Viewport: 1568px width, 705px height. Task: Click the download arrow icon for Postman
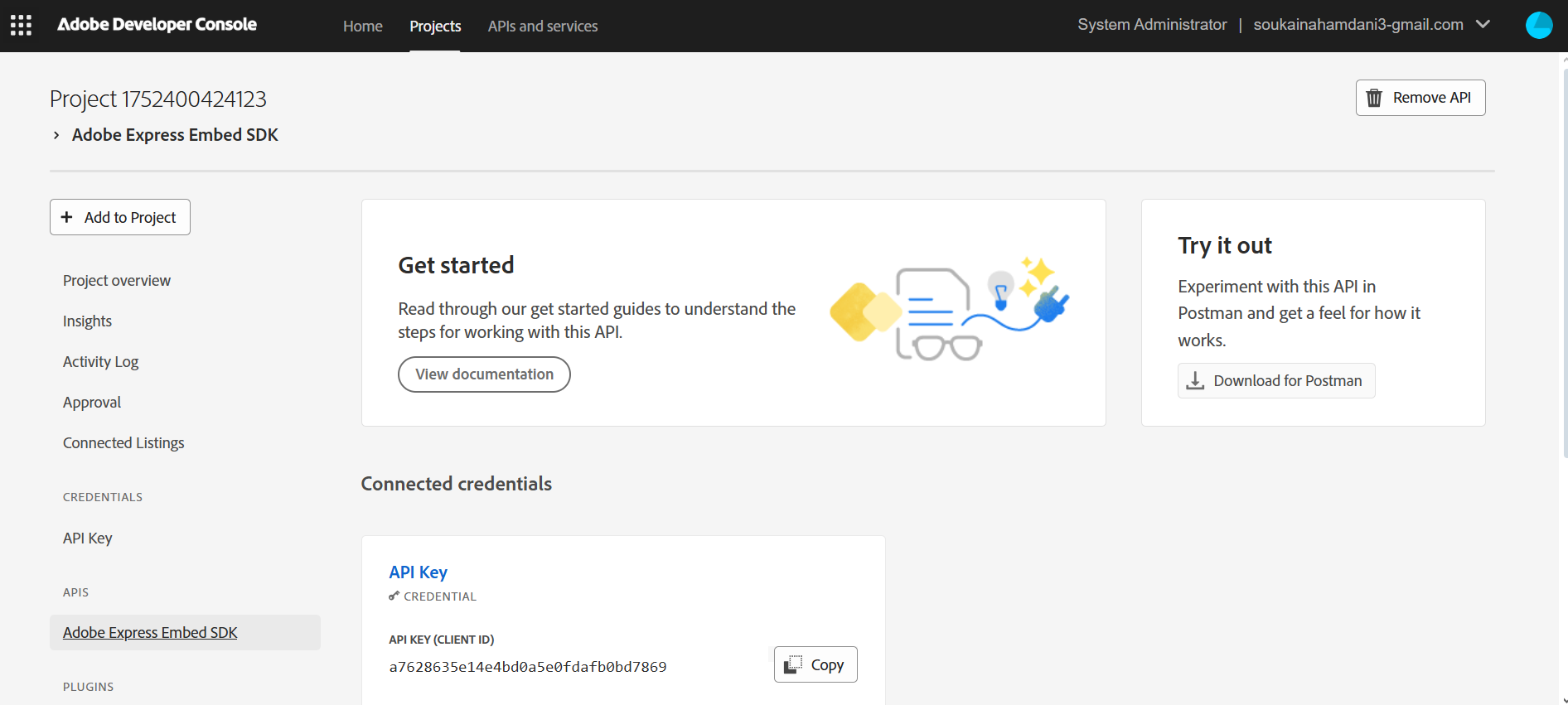pyautogui.click(x=1195, y=380)
